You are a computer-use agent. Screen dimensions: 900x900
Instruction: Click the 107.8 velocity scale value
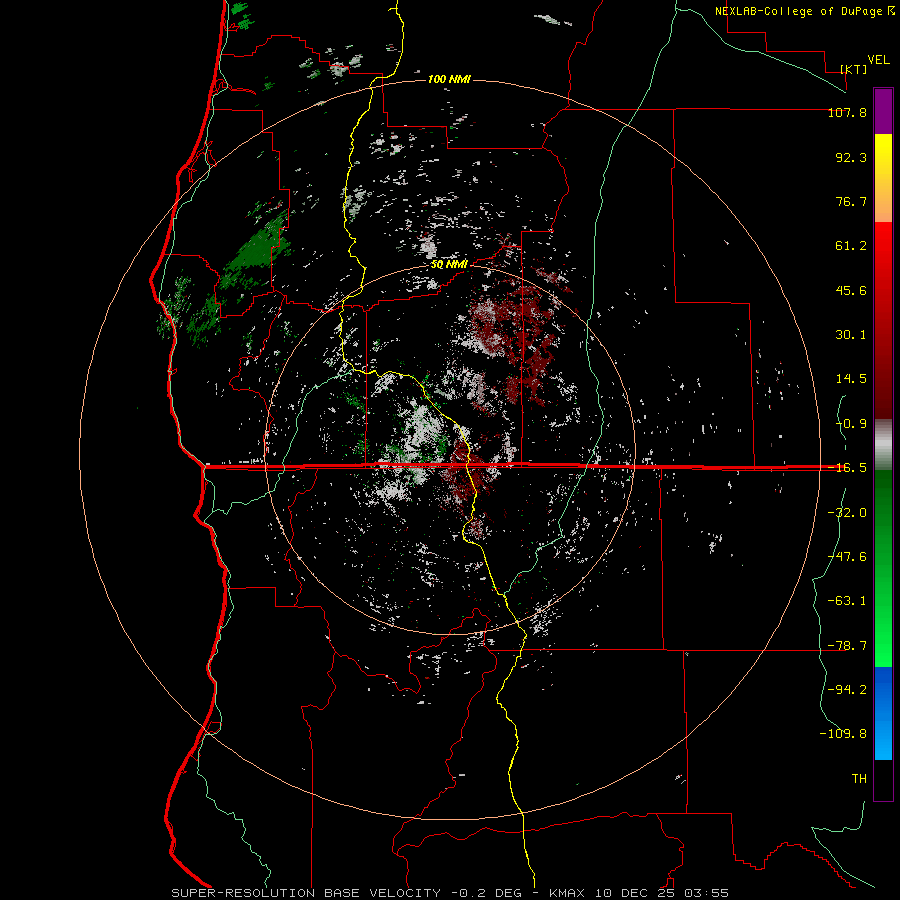point(847,112)
